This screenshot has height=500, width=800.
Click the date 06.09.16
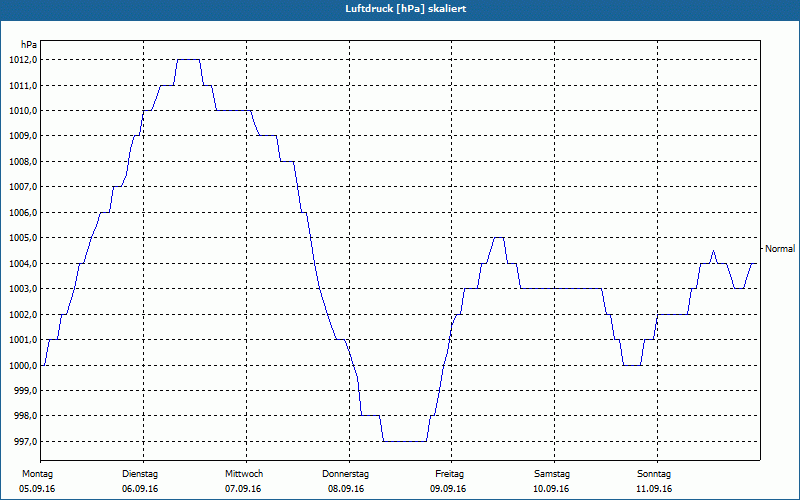point(140,489)
